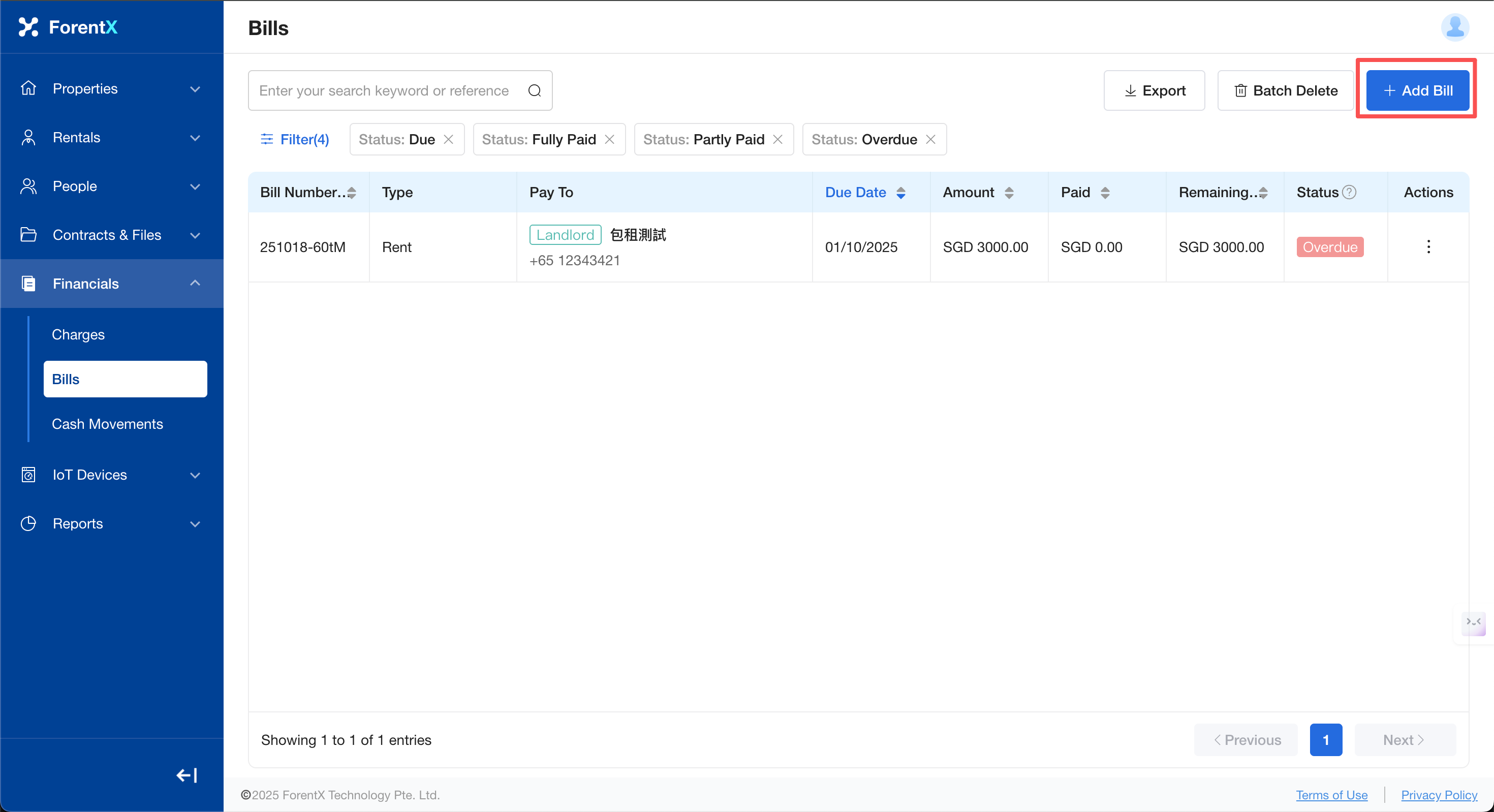The width and height of the screenshot is (1494, 812).
Task: Collapse the sidebar with arrow icon
Action: coord(187,775)
